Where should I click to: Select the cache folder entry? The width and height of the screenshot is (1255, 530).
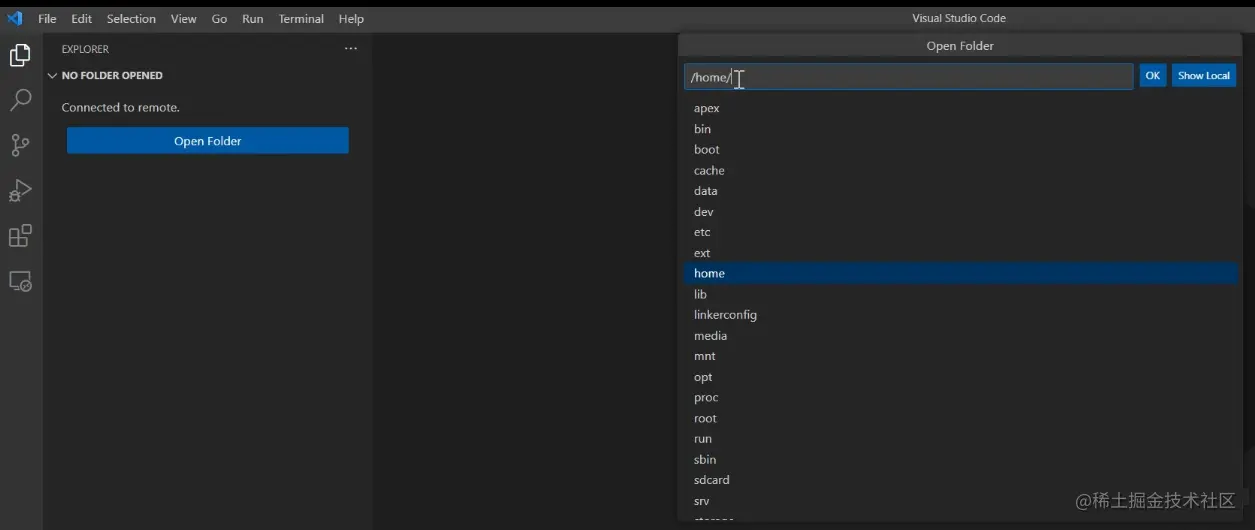960,170
